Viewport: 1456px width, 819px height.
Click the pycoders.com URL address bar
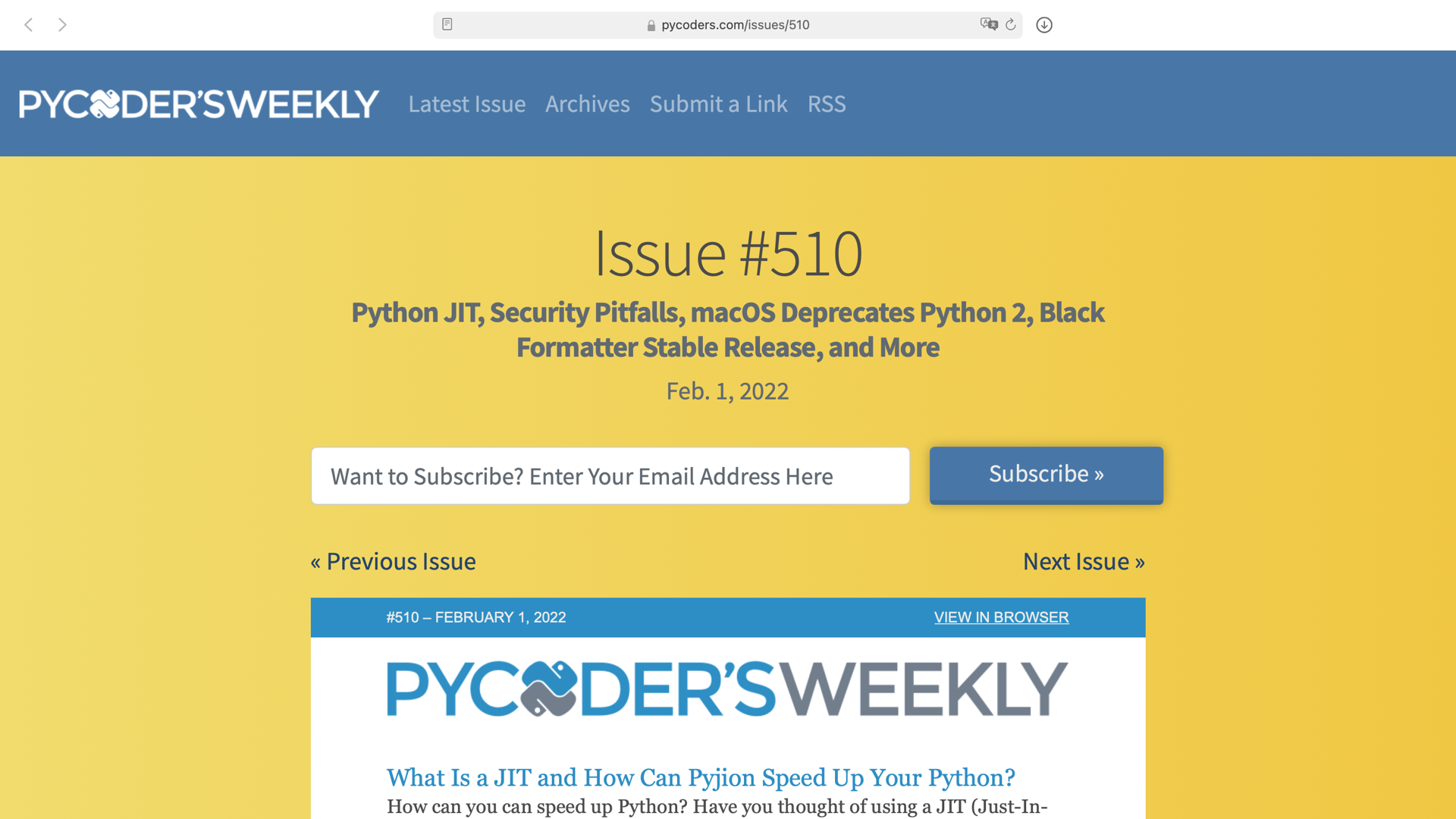(x=735, y=24)
